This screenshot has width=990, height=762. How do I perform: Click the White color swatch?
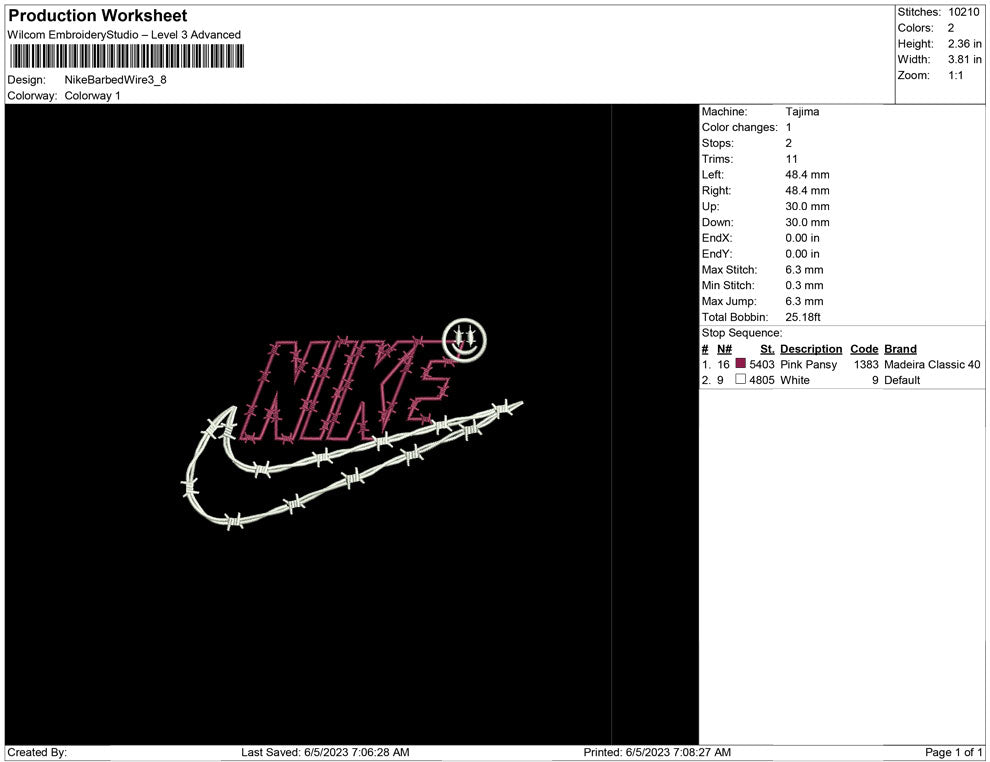tap(741, 379)
